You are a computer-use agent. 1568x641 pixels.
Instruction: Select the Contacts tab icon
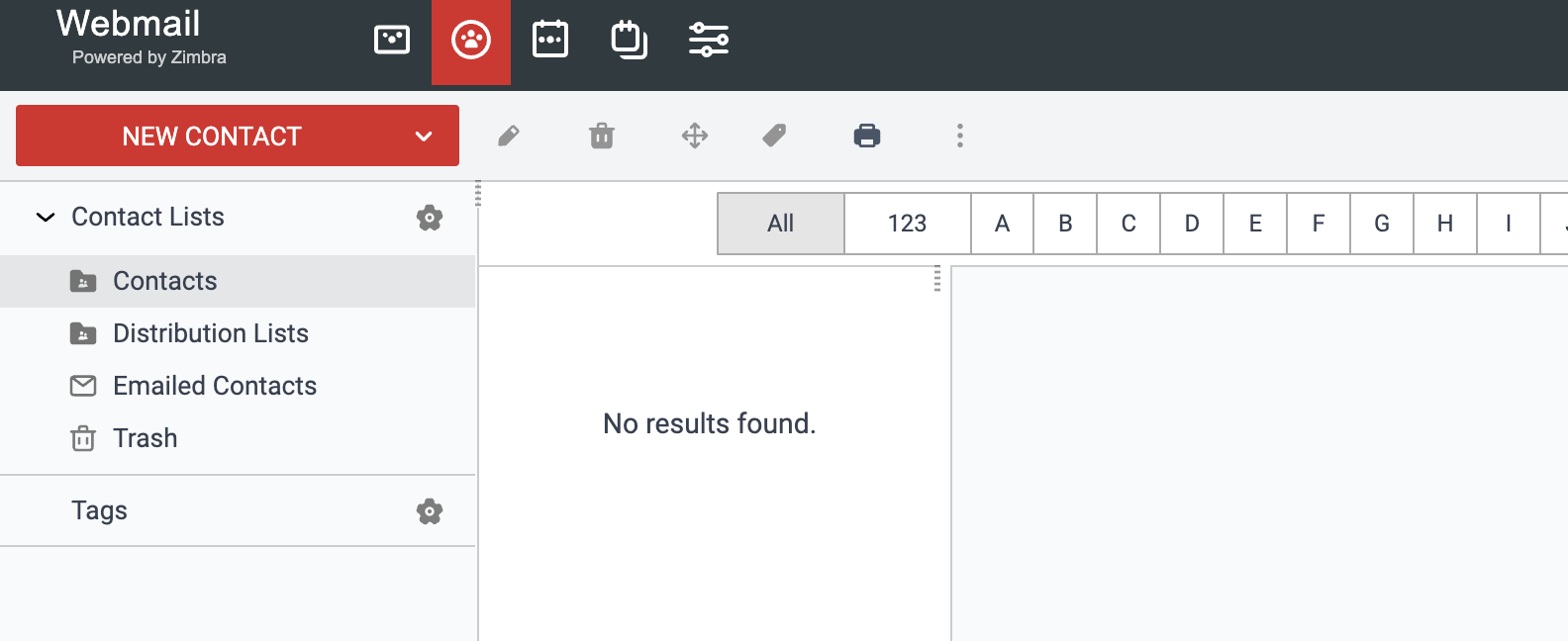[x=471, y=41]
